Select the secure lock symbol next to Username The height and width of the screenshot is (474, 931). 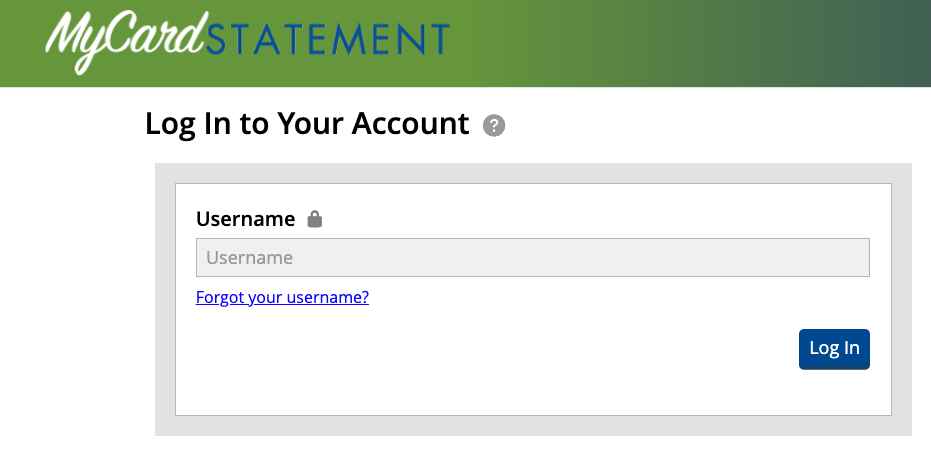tap(314, 219)
